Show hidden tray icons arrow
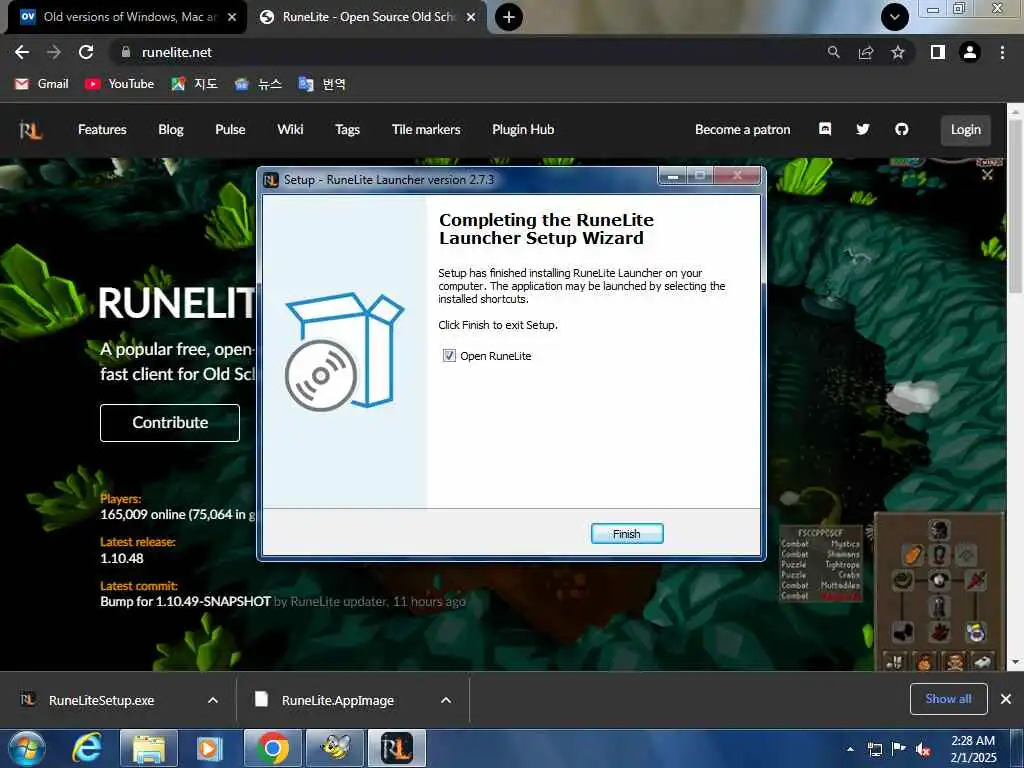This screenshot has width=1024, height=768. tap(850, 749)
